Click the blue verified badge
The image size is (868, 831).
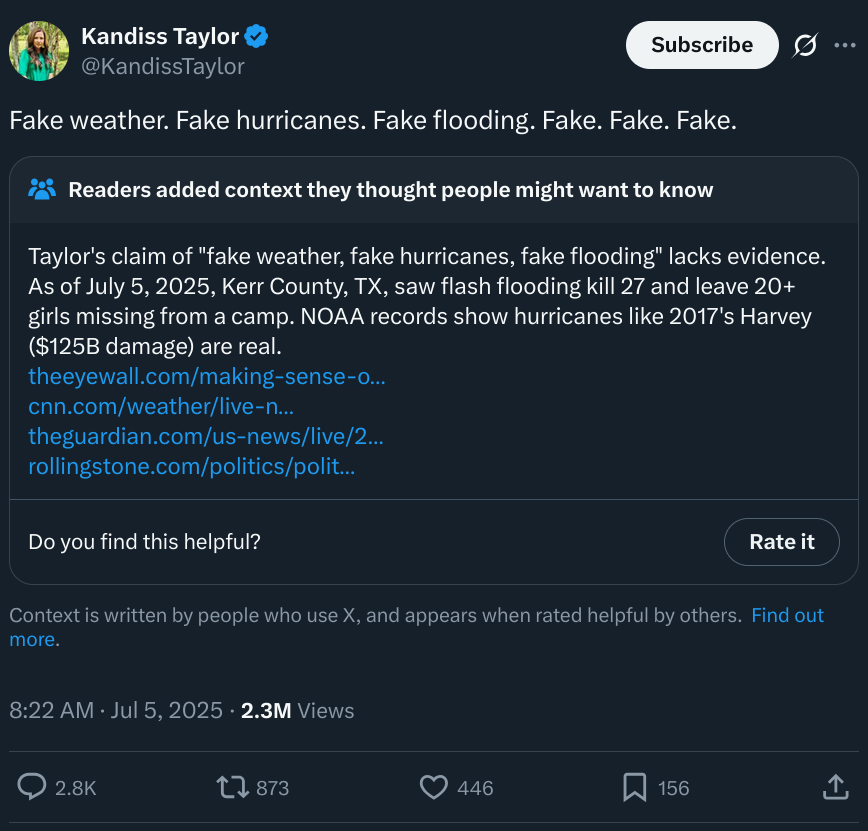tap(256, 36)
